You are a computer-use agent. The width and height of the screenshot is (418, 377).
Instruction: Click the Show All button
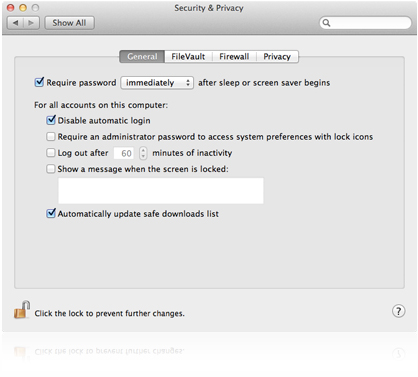(x=69, y=23)
